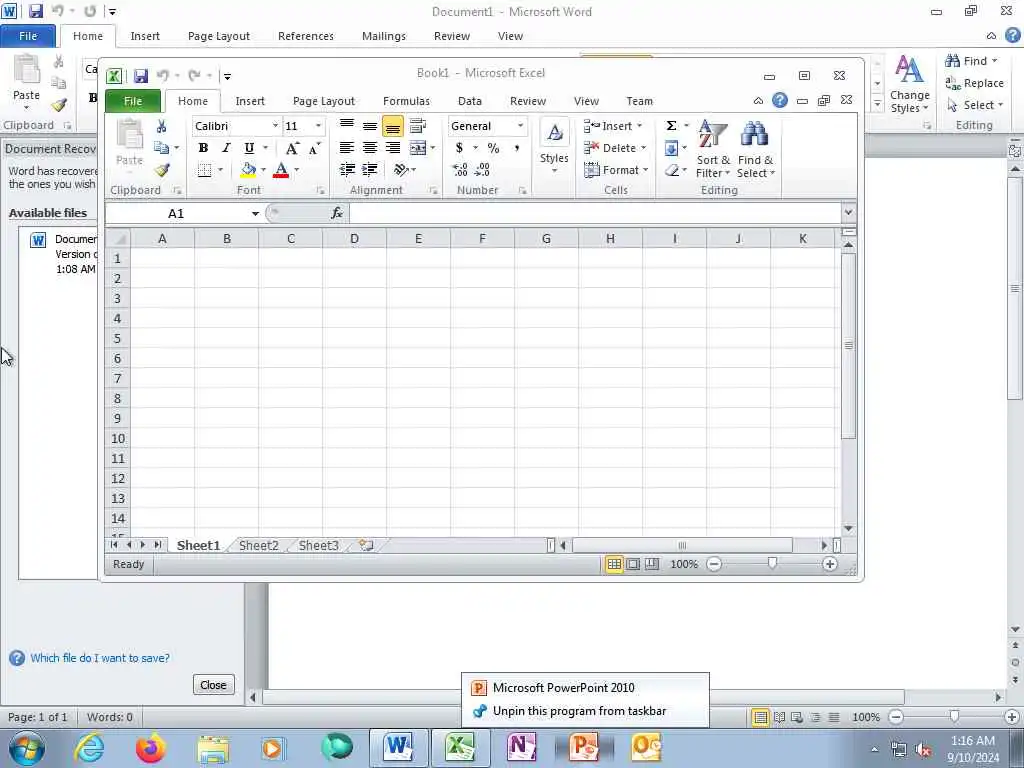Open Word References tab
1024x768 pixels.
click(x=306, y=36)
